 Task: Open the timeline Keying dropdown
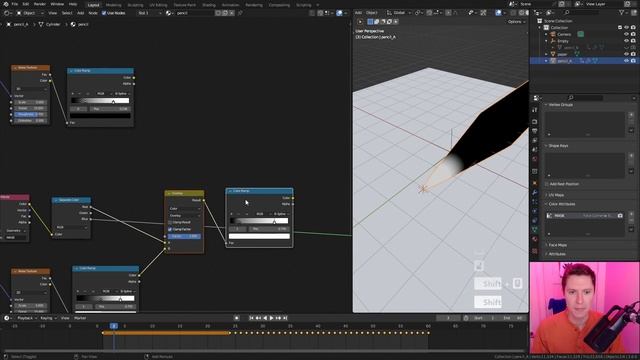click(x=48, y=318)
